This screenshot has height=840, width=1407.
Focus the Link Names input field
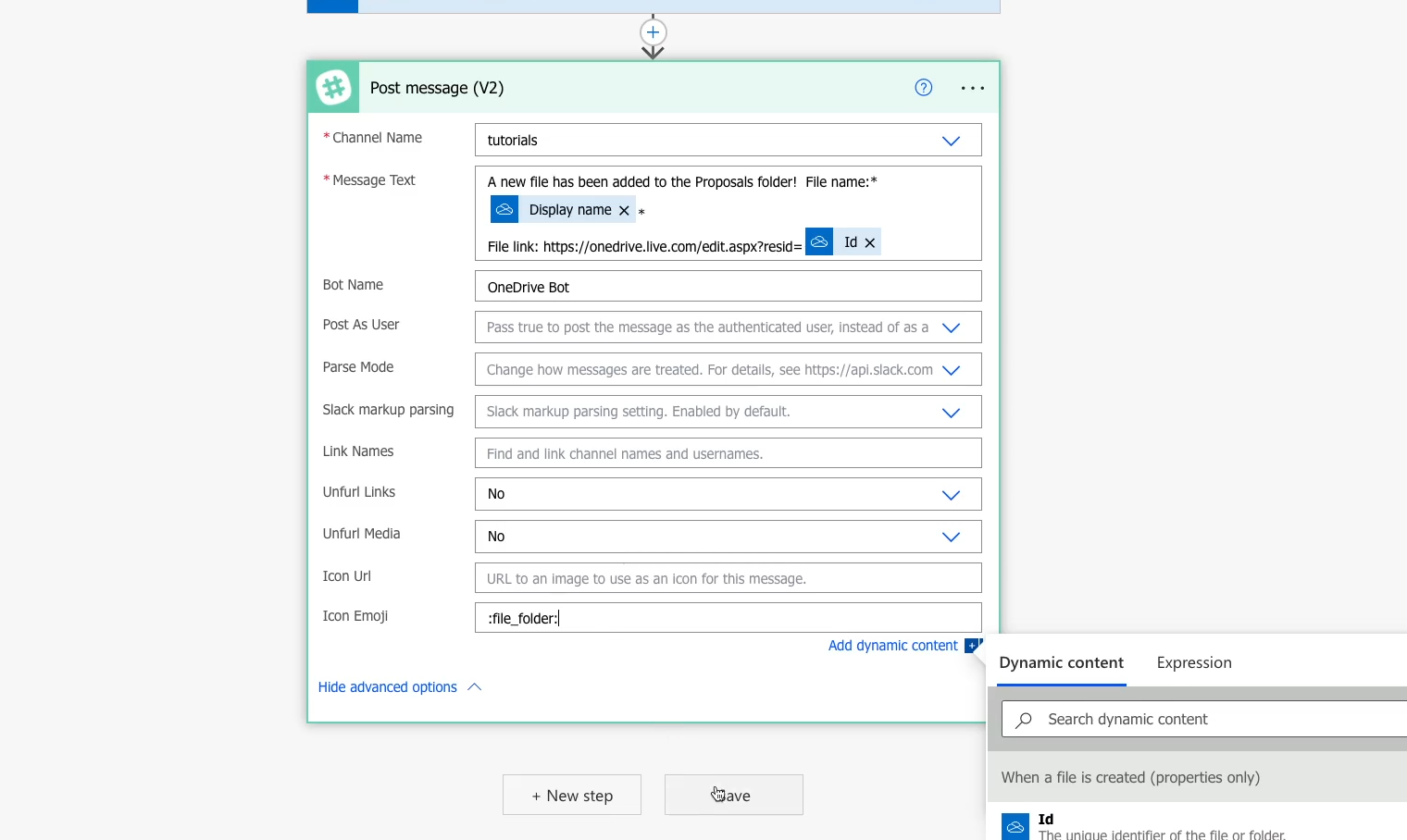(x=728, y=453)
